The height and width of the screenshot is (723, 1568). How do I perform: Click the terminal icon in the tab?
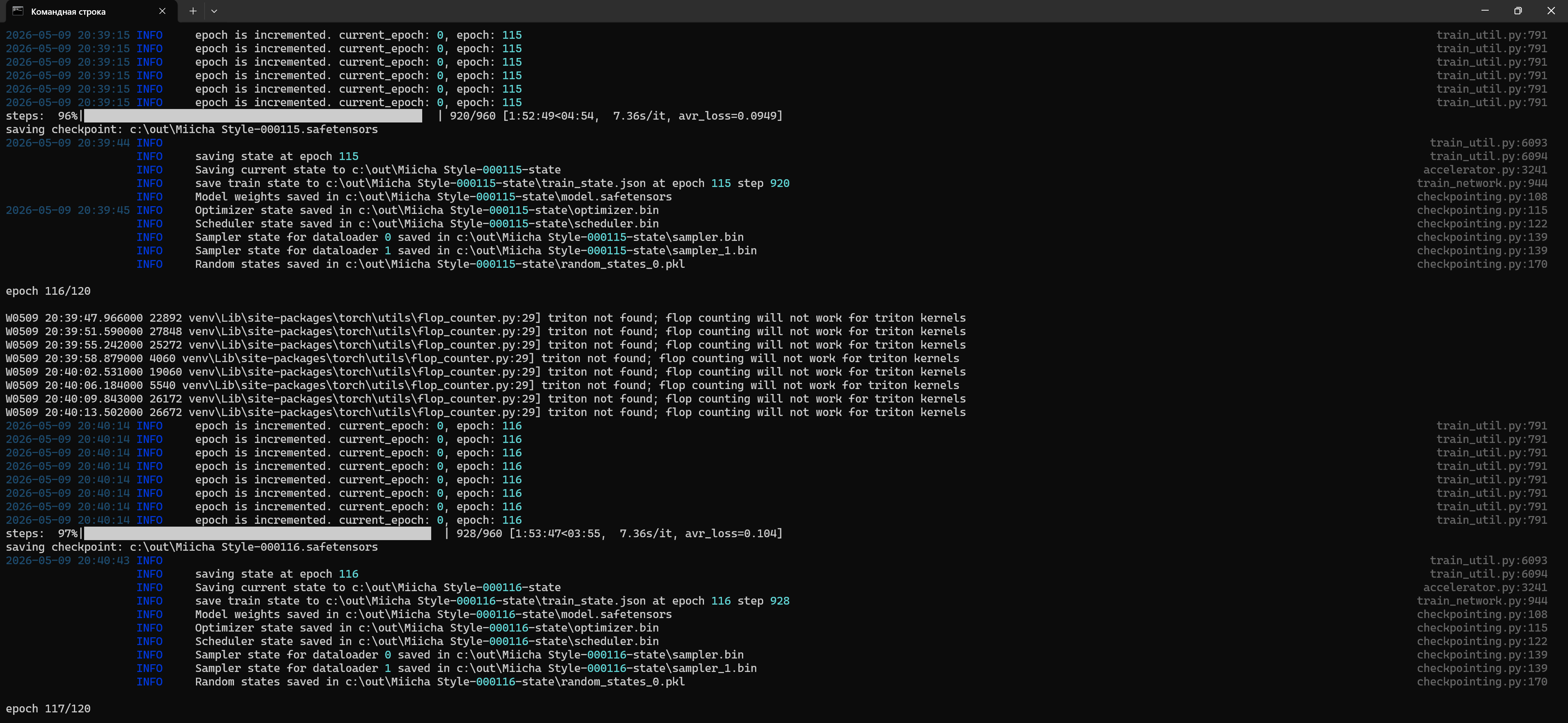tap(18, 11)
